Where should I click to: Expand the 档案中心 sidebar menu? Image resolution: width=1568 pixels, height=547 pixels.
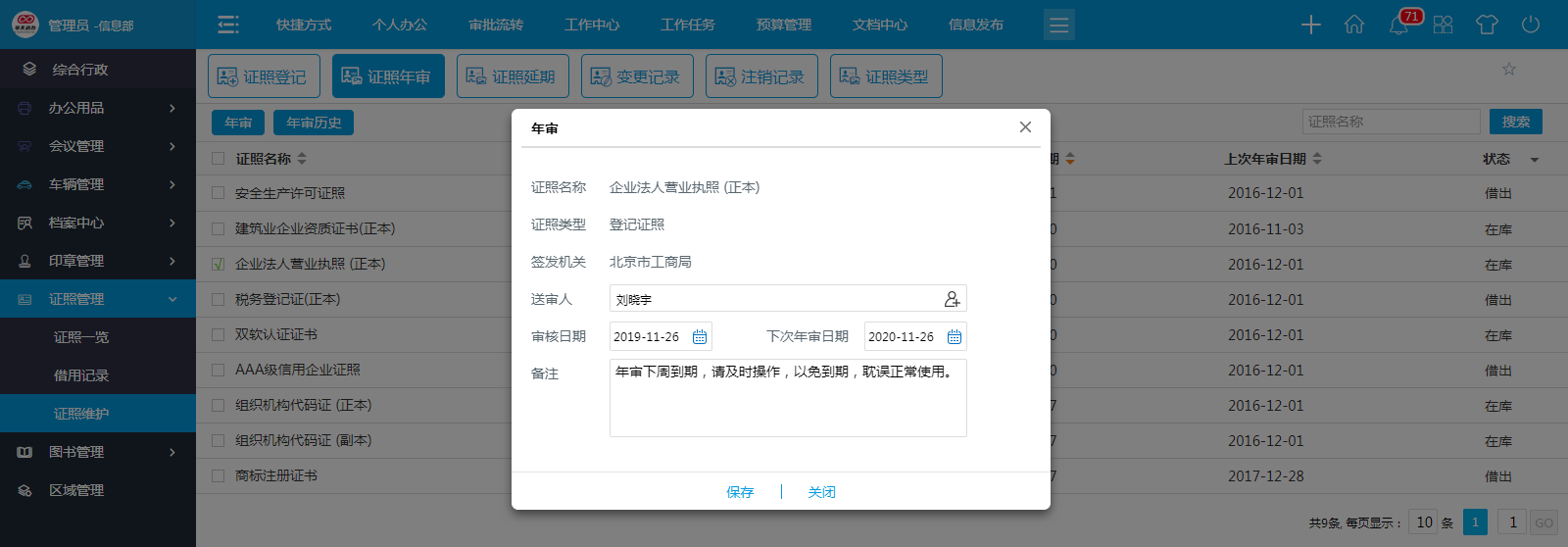172,223
